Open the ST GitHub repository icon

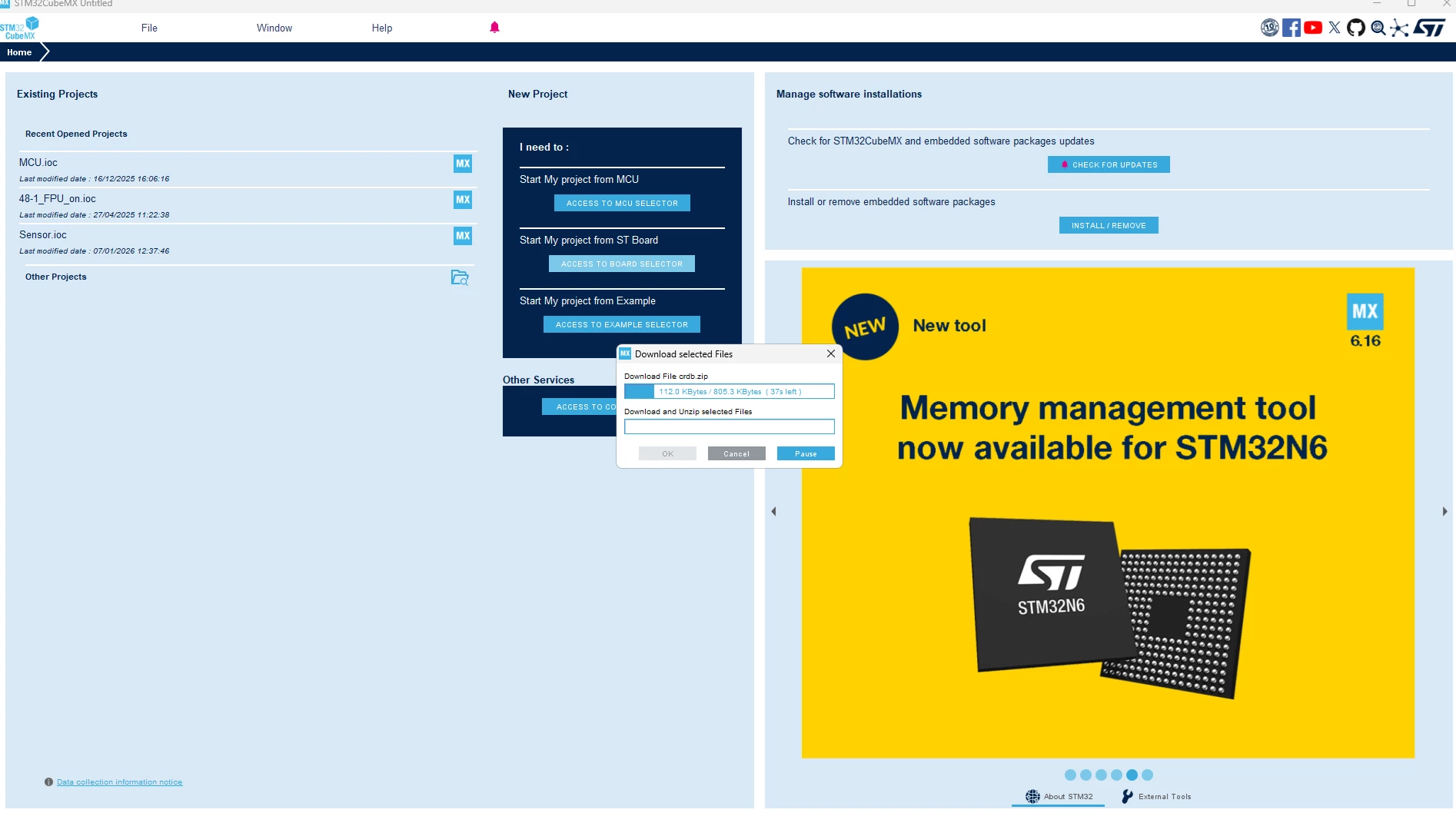point(1356,28)
